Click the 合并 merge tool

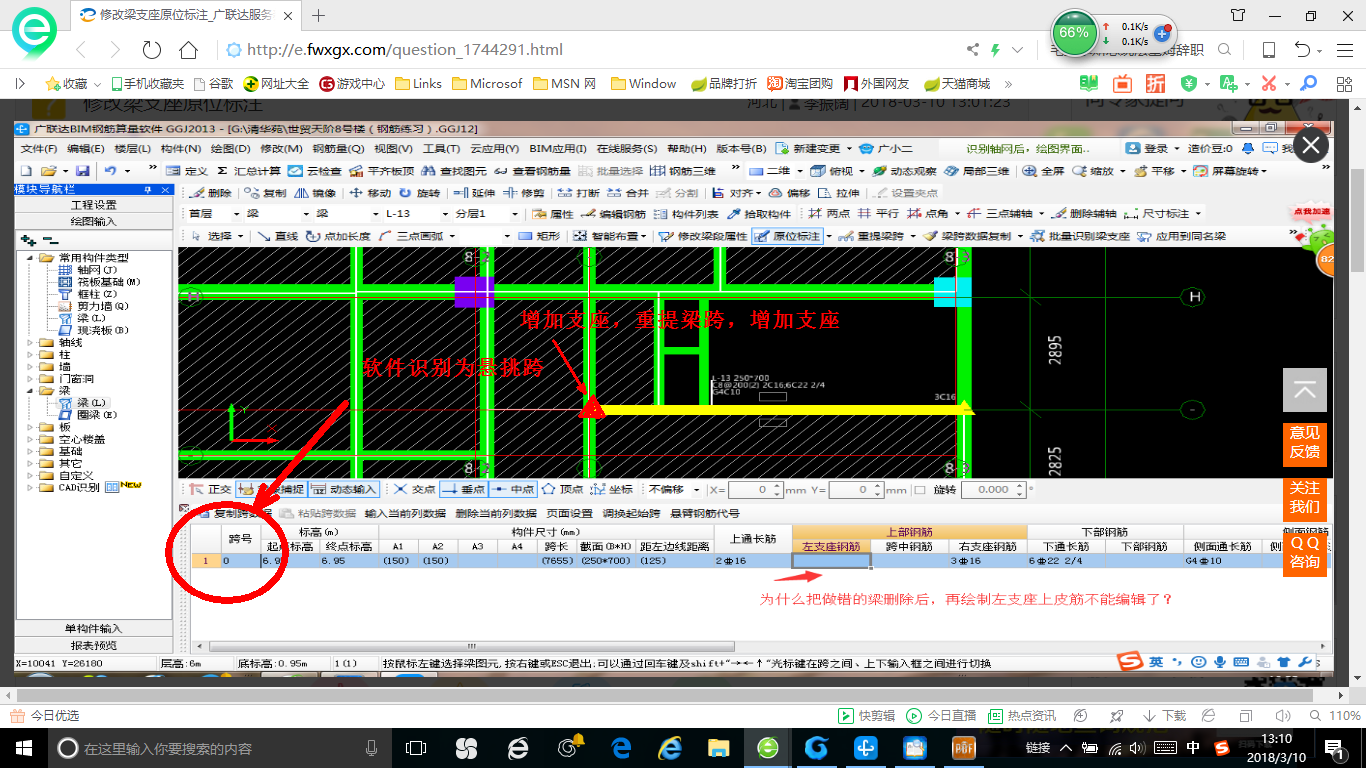[627, 193]
